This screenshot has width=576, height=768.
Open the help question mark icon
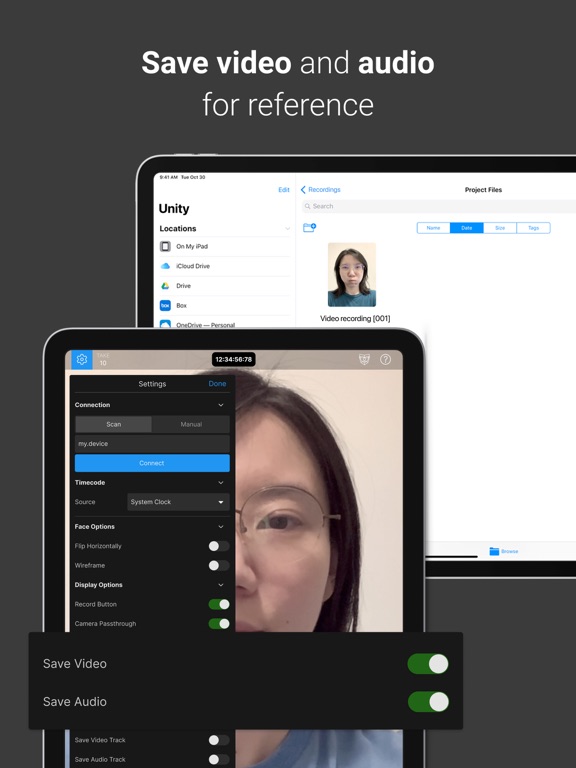pyautogui.click(x=385, y=360)
